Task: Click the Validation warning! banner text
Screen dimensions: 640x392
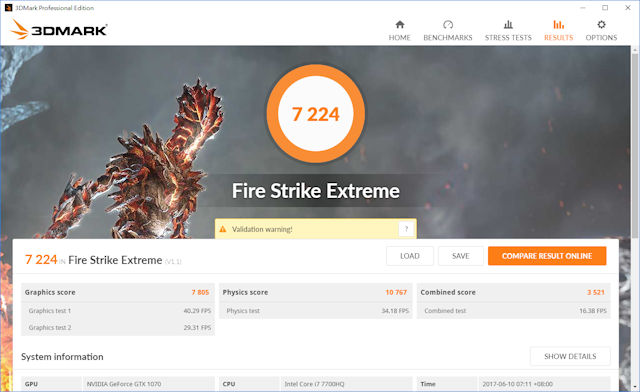Action: [x=262, y=229]
